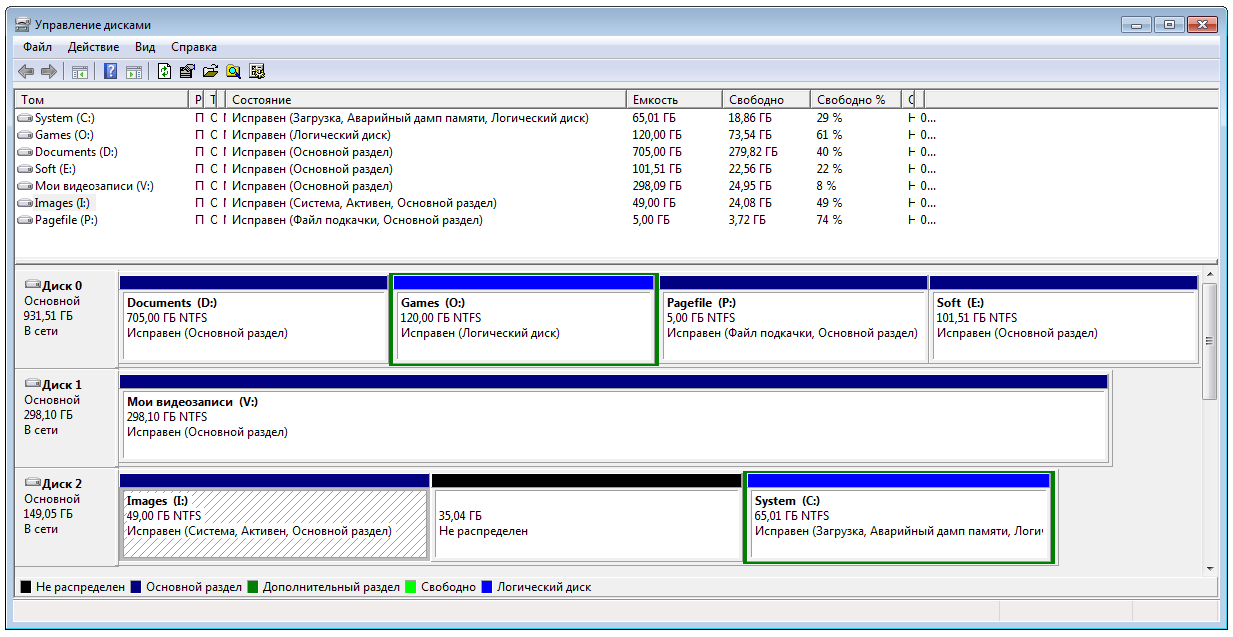Click the green Refresh toolbar icon
Viewport: 1233px width, 637px height.
point(164,71)
